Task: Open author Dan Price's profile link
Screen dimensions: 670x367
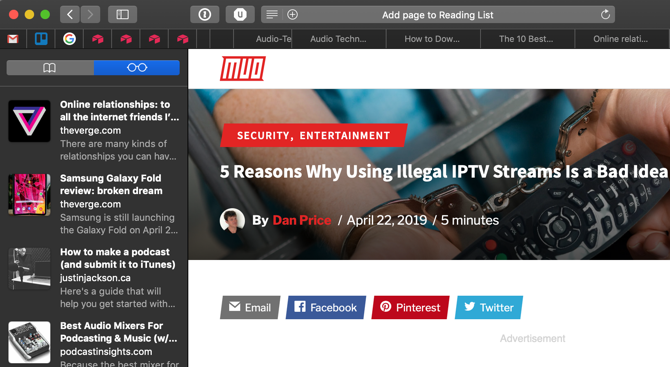Action: [x=302, y=220]
